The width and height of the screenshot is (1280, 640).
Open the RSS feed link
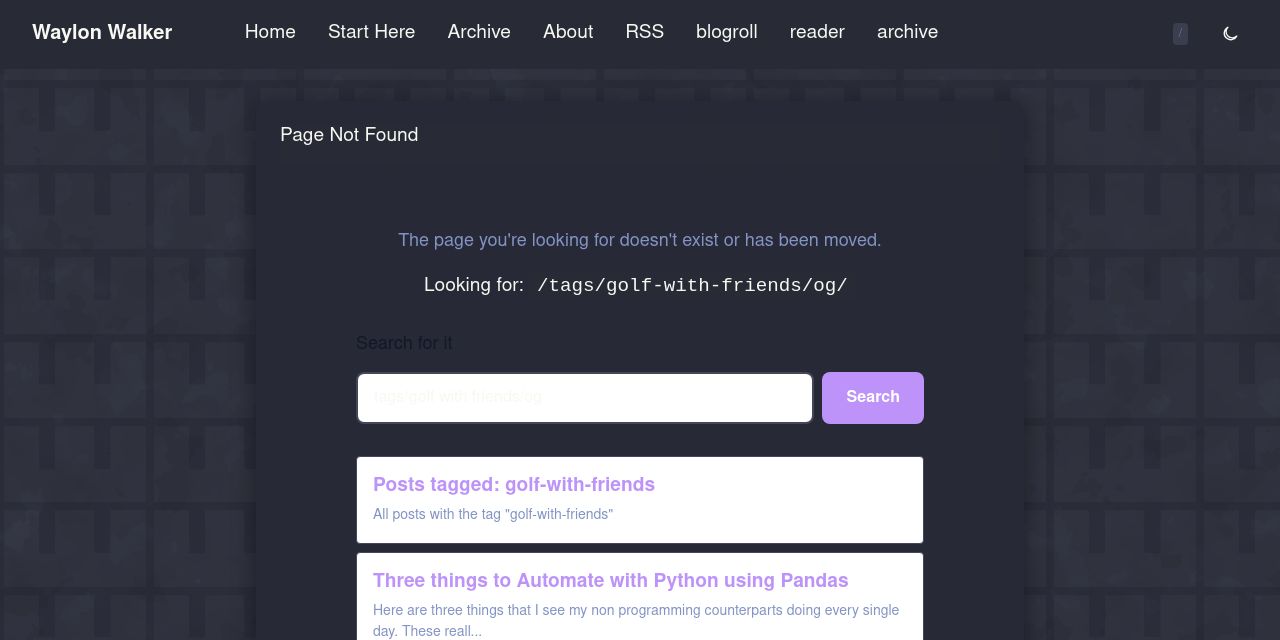click(644, 32)
